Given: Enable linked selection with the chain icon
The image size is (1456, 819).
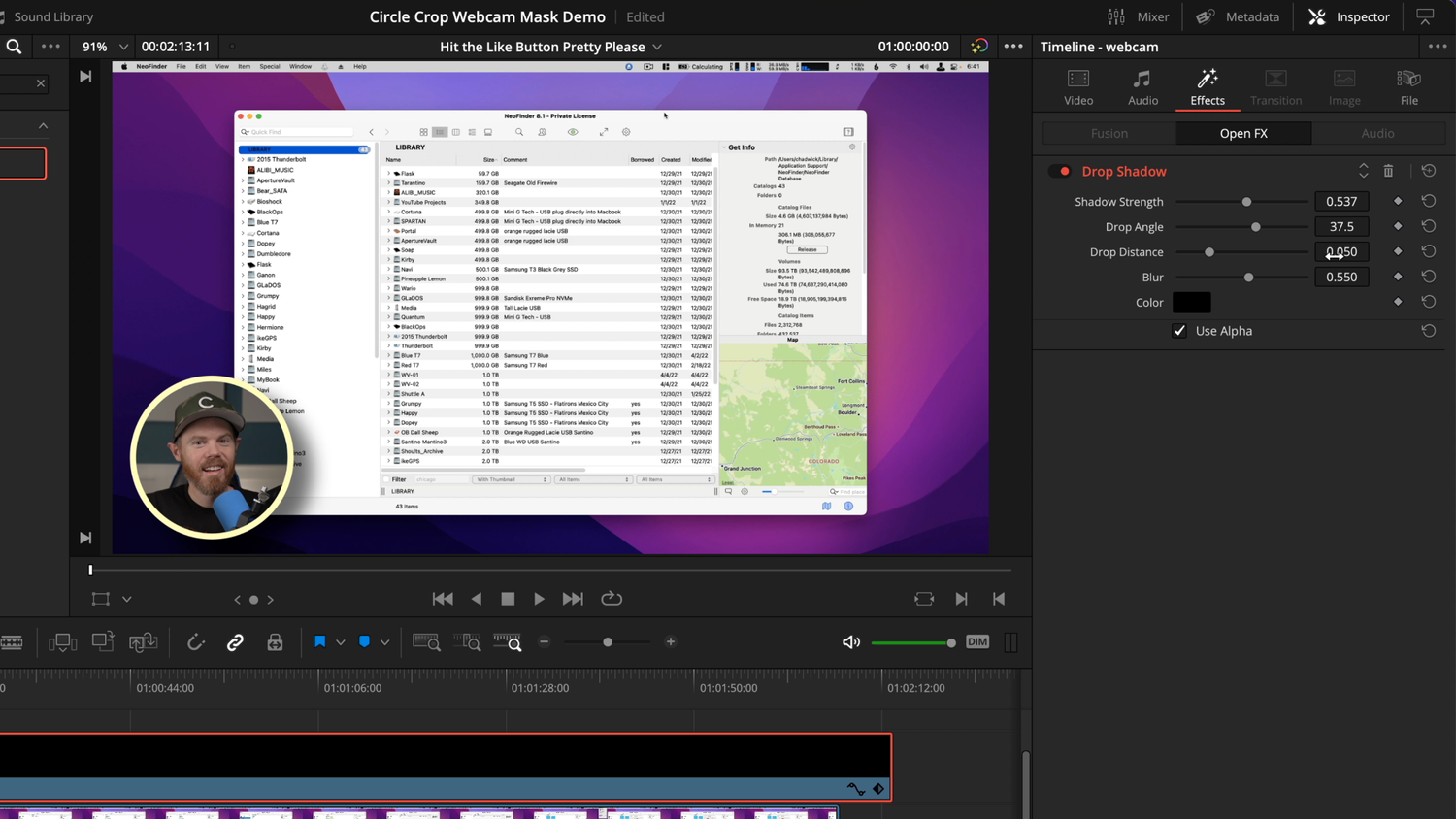Looking at the screenshot, I should (235, 641).
